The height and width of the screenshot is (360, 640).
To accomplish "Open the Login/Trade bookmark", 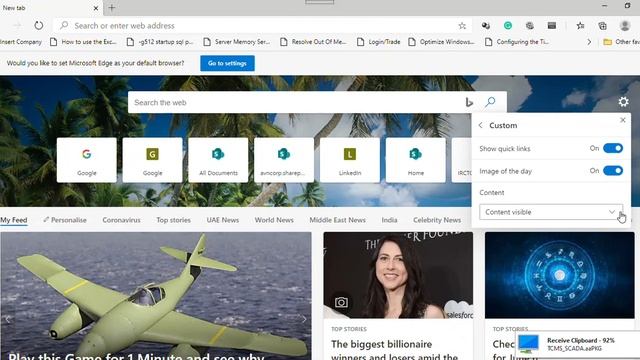I will [379, 42].
